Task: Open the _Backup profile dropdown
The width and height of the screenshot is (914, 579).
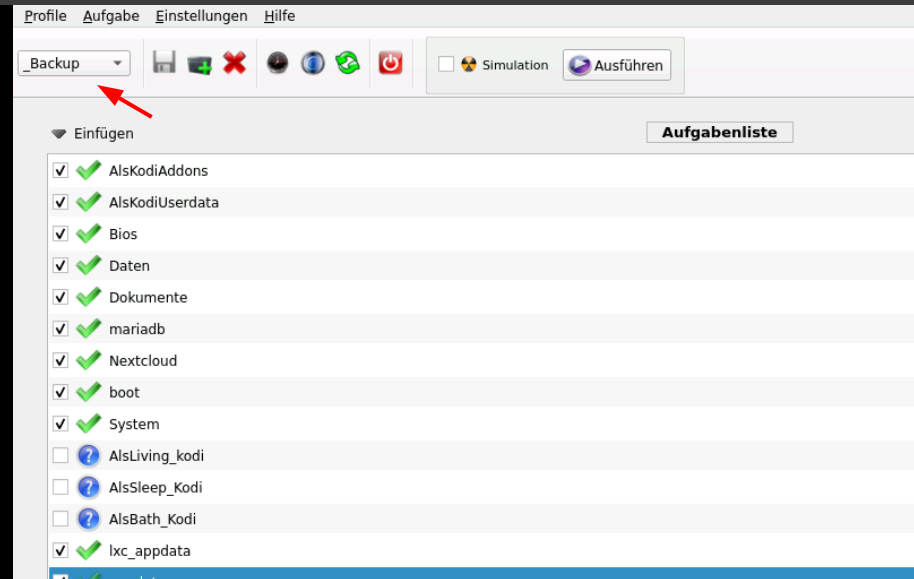Action: tap(74, 63)
